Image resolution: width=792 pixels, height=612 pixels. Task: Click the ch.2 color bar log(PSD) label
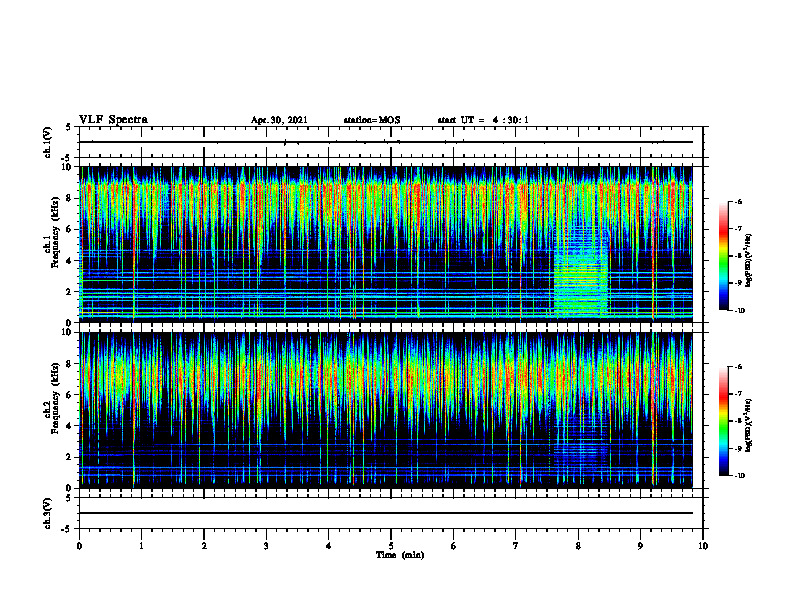[x=749, y=425]
